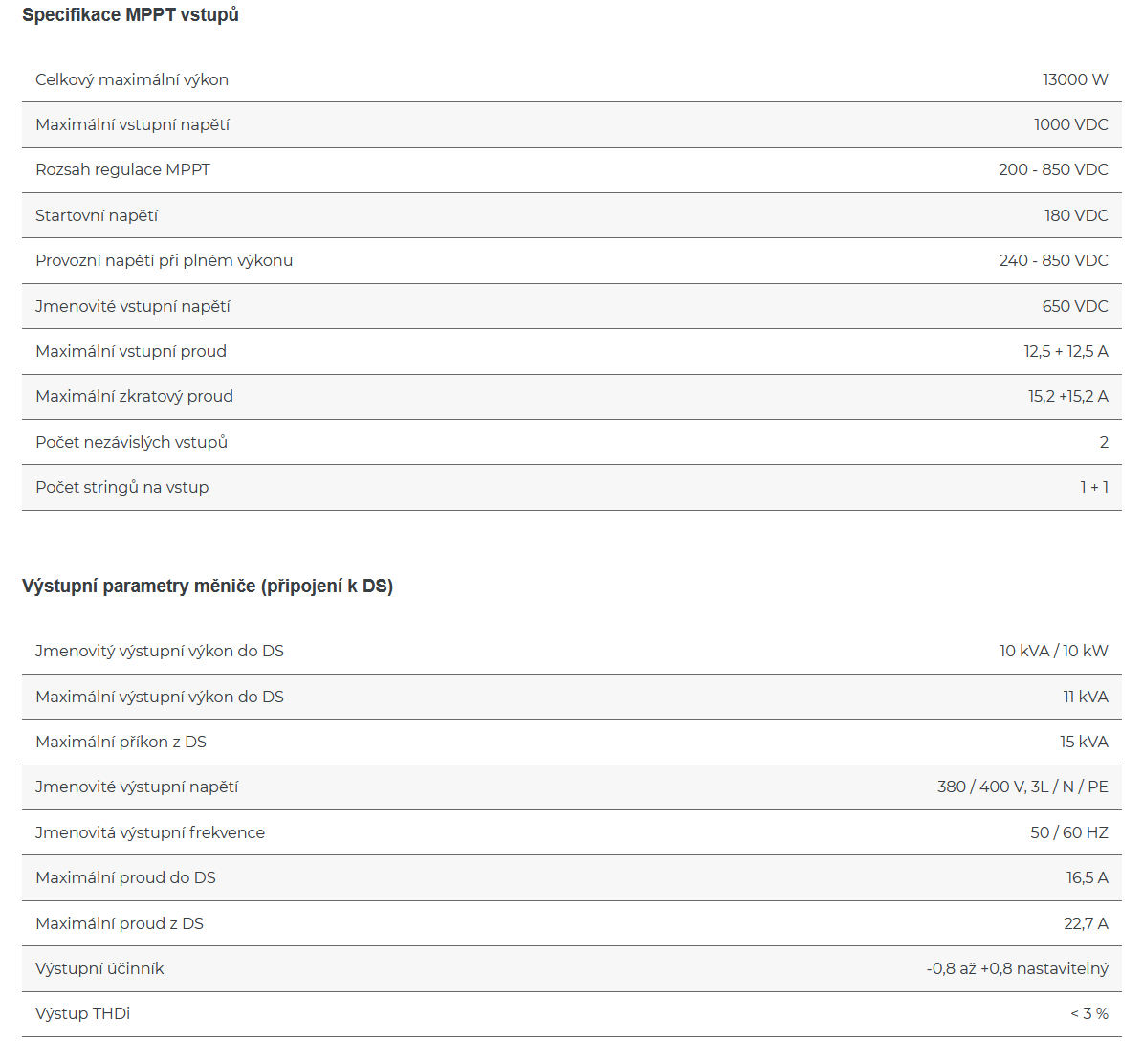Select the 15 kVA value
Screen dimensions: 1143x1064
[x=1084, y=742]
